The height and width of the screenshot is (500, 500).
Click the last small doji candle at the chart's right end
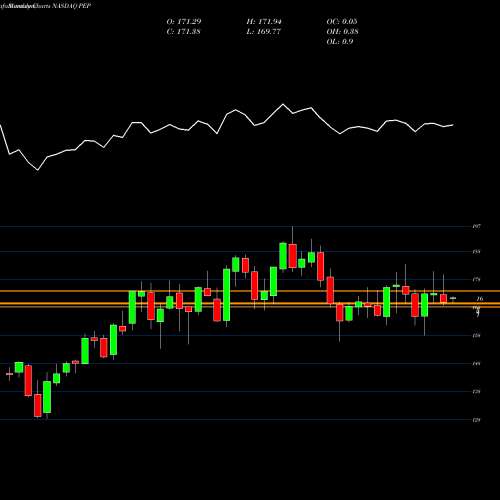pos(453,298)
